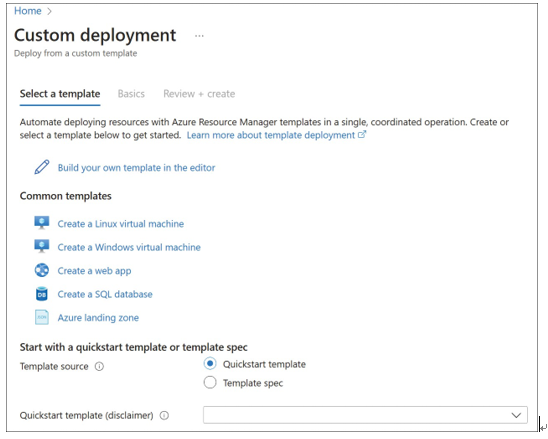Image resolution: width=548 pixels, height=439 pixels.
Task: Select the Template spec radio button
Action: coord(210,383)
